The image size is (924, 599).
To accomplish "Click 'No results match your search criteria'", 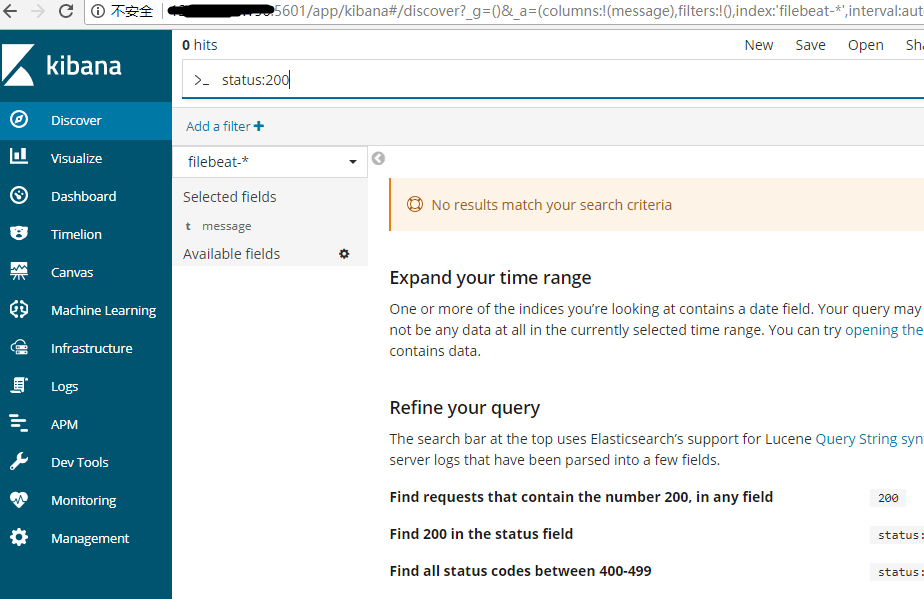I will 552,205.
